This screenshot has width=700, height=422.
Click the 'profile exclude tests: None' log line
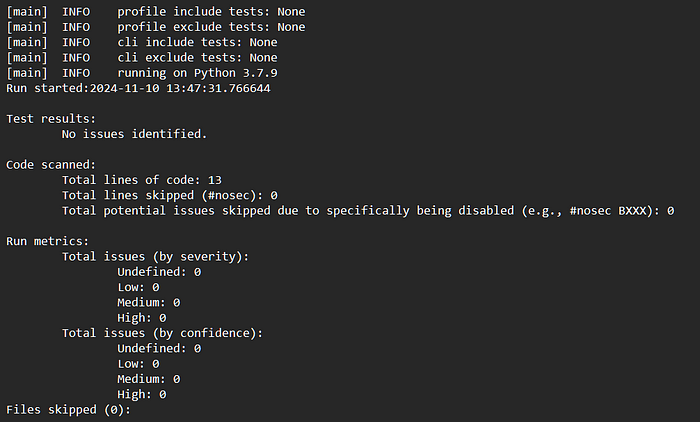pos(211,27)
